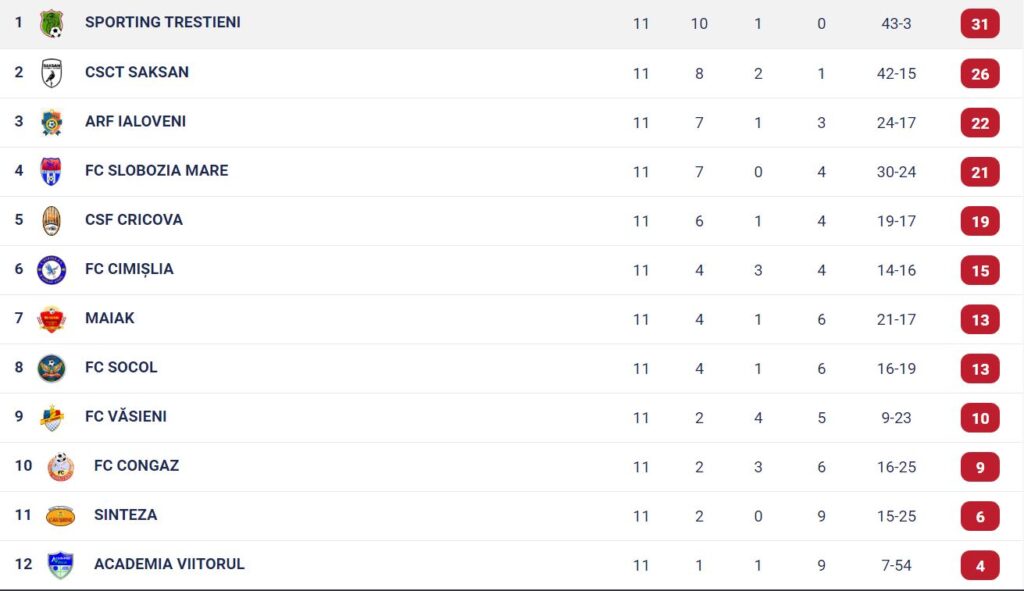
Task: Select the FC Slobozia Mare badge
Action: tap(51, 171)
